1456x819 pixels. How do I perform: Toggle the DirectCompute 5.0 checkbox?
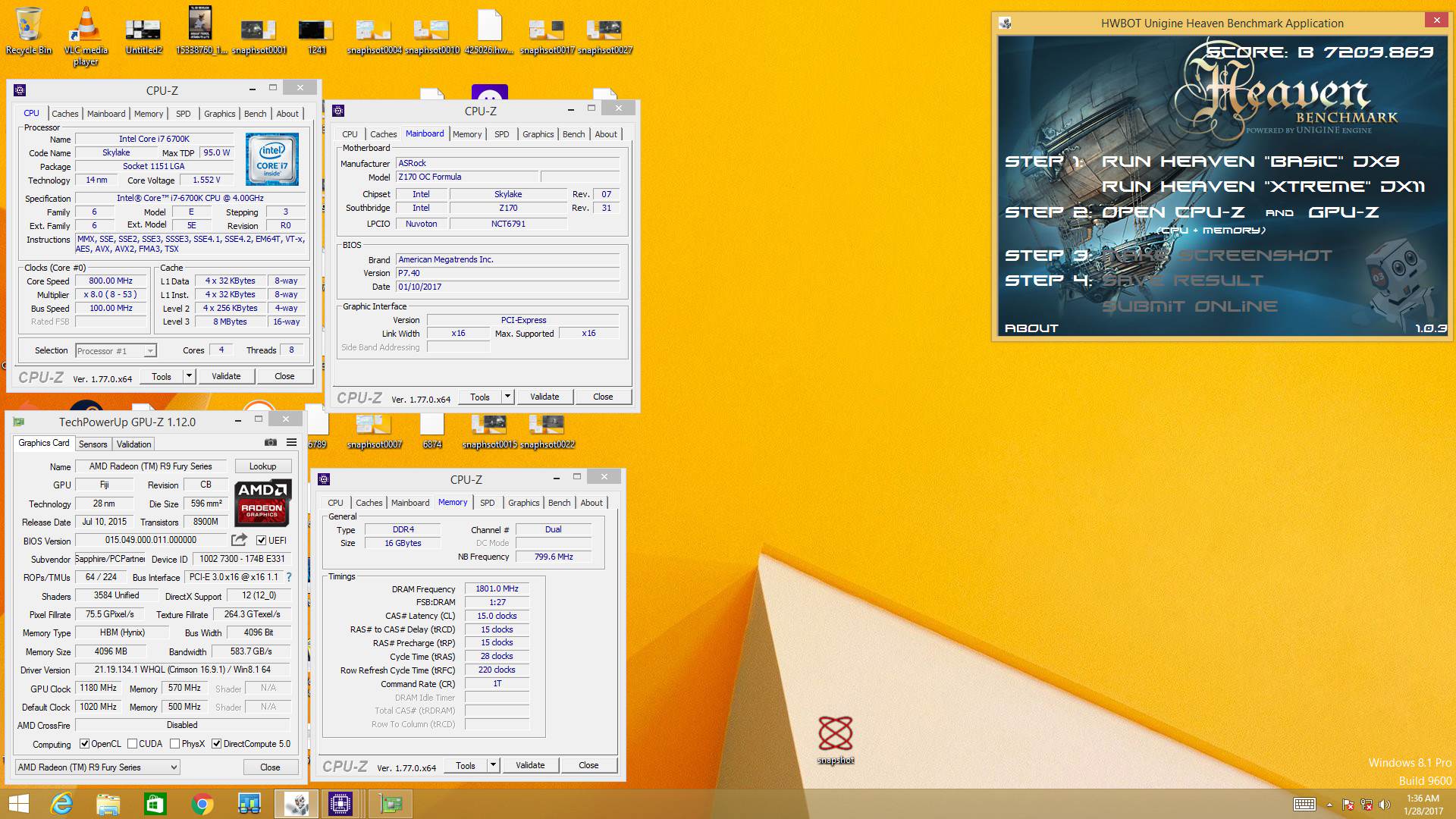[216, 744]
